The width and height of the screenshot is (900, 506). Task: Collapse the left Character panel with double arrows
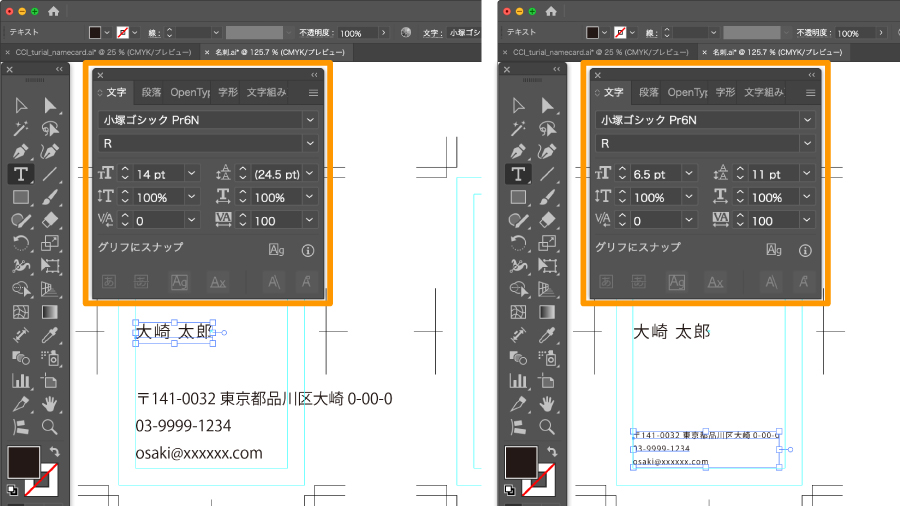(x=314, y=75)
